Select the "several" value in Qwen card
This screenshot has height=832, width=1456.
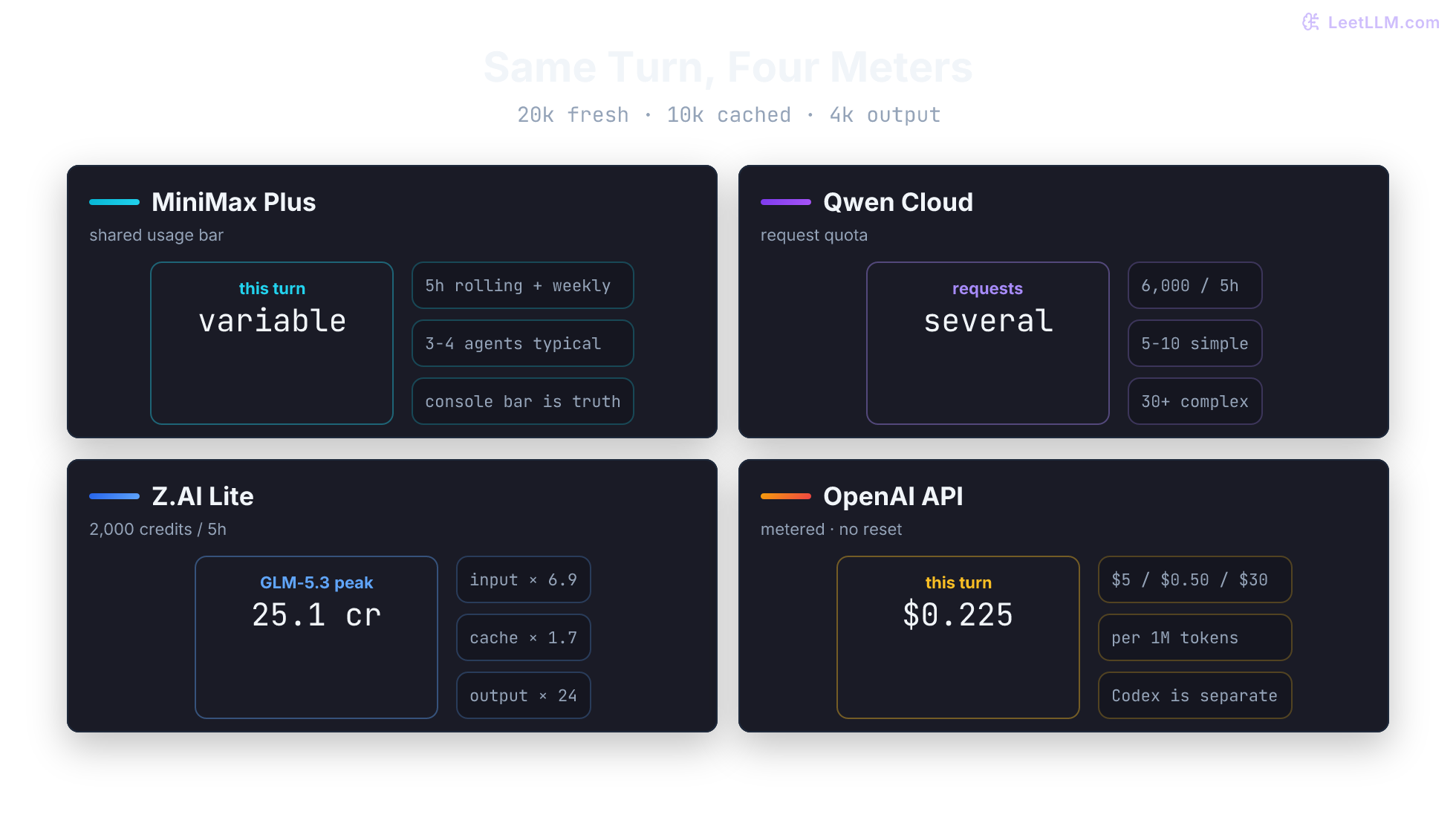coord(988,321)
